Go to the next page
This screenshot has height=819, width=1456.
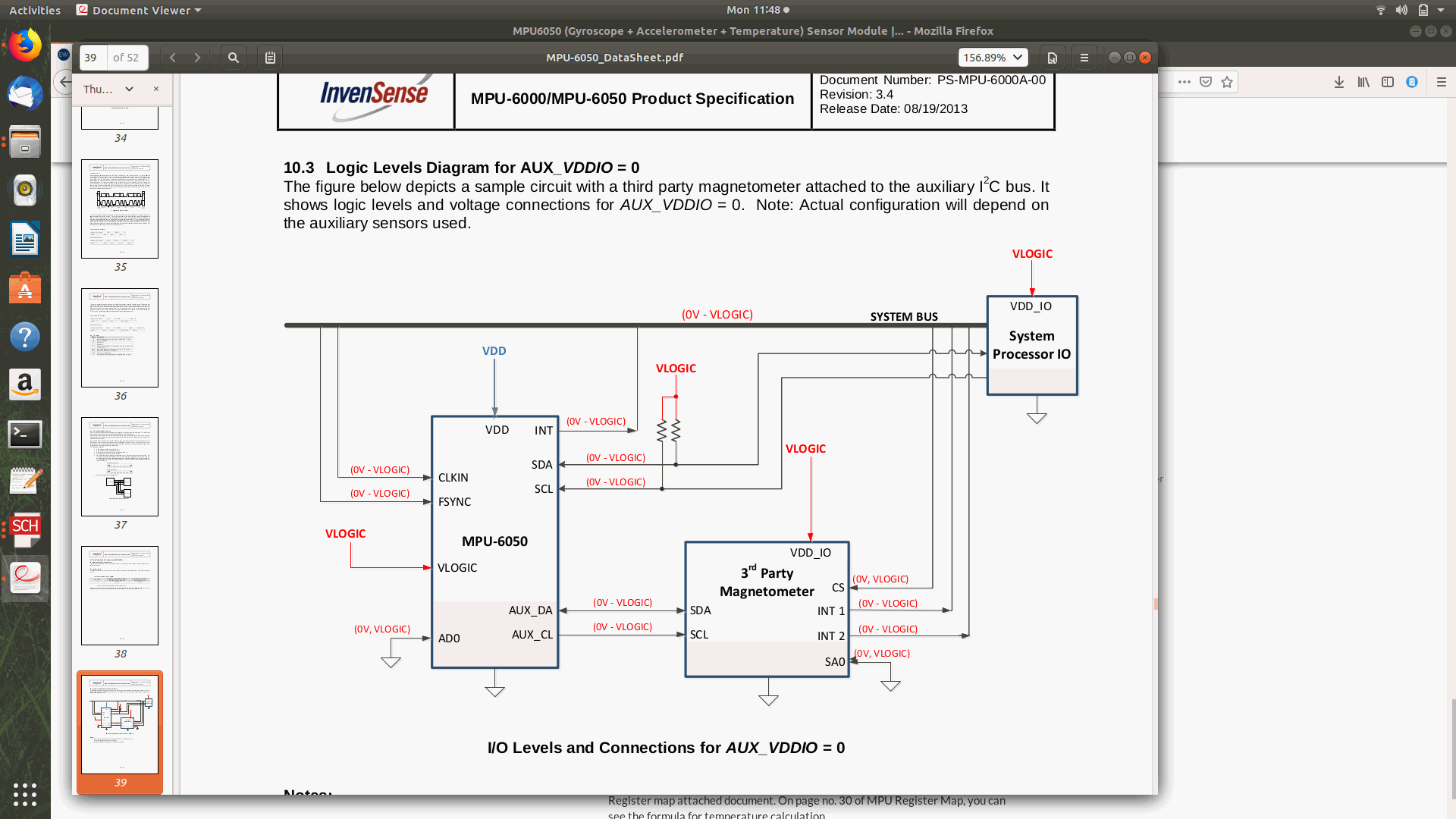(197, 58)
